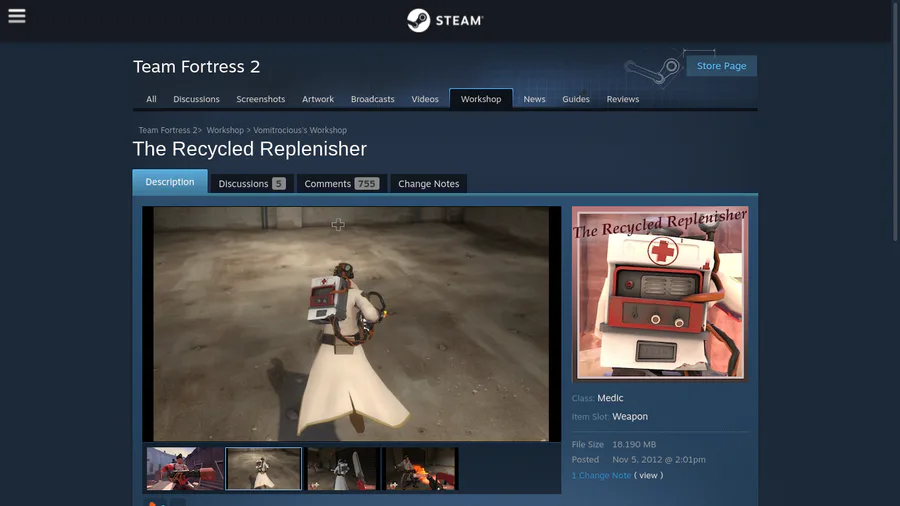Go to the Discussions hub tab

(x=196, y=99)
